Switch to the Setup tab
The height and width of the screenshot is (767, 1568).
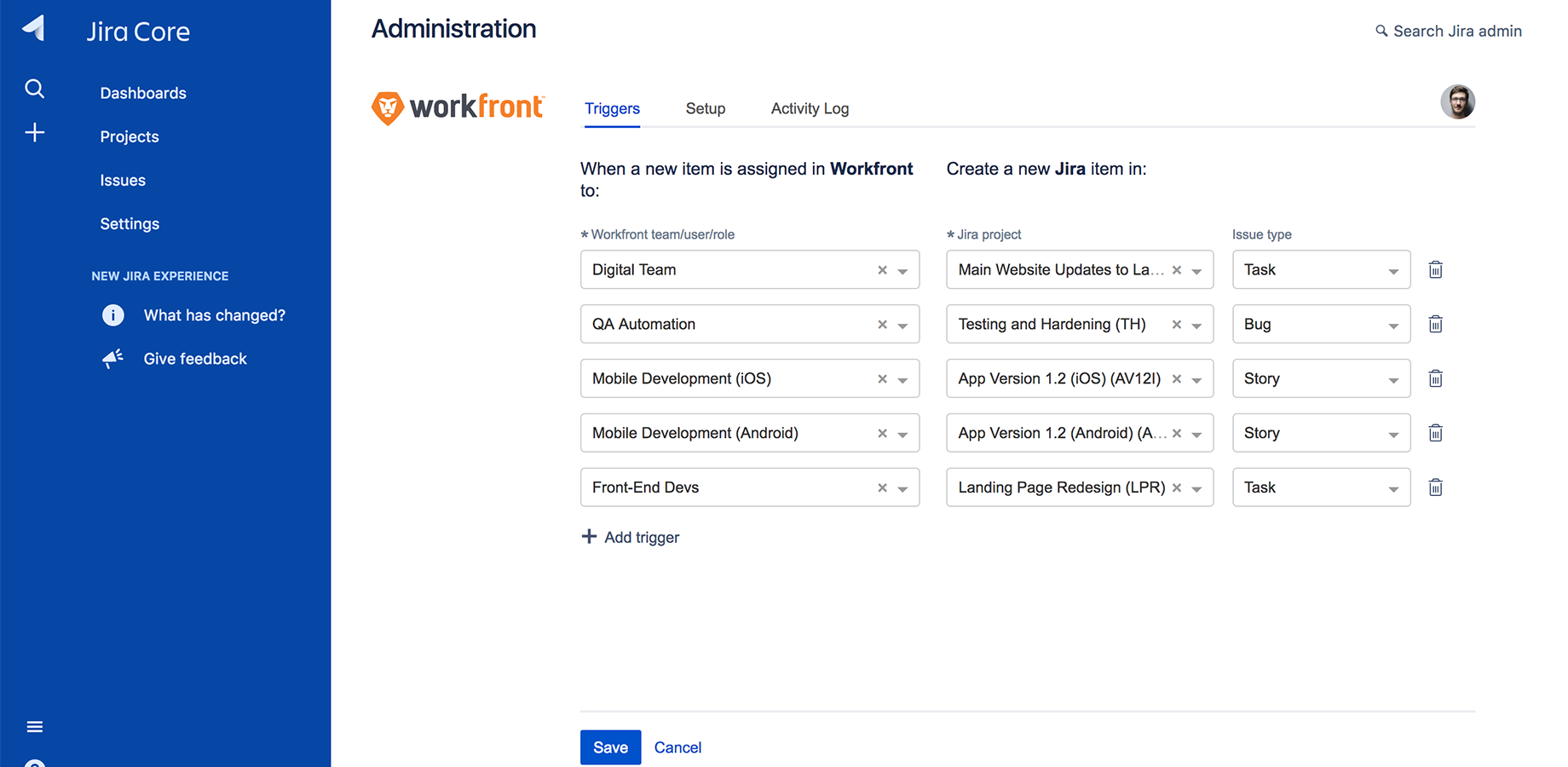pyautogui.click(x=706, y=109)
